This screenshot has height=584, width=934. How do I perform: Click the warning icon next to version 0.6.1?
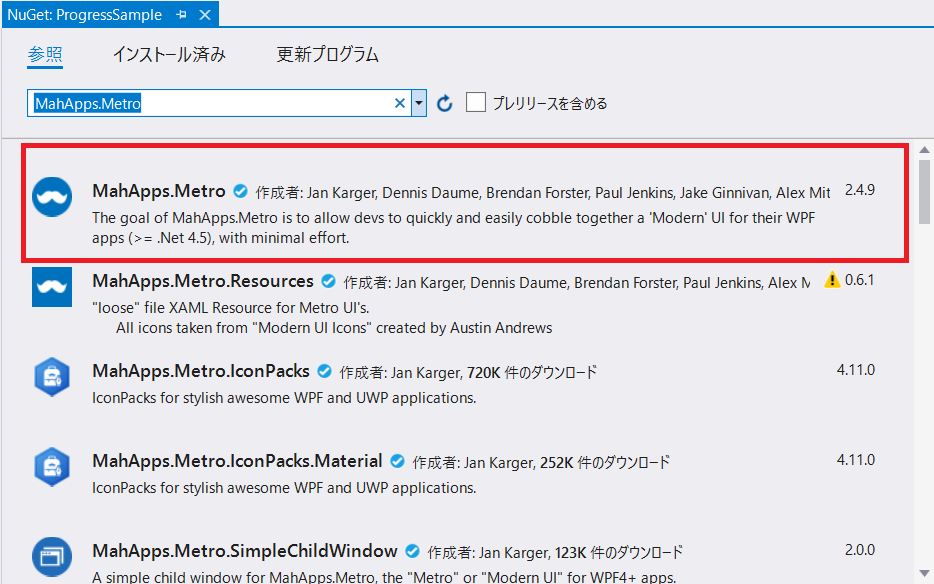(x=832, y=279)
